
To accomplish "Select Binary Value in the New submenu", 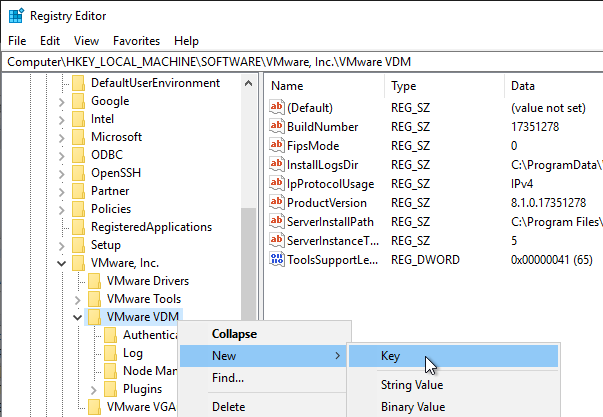I will pos(453,407).
